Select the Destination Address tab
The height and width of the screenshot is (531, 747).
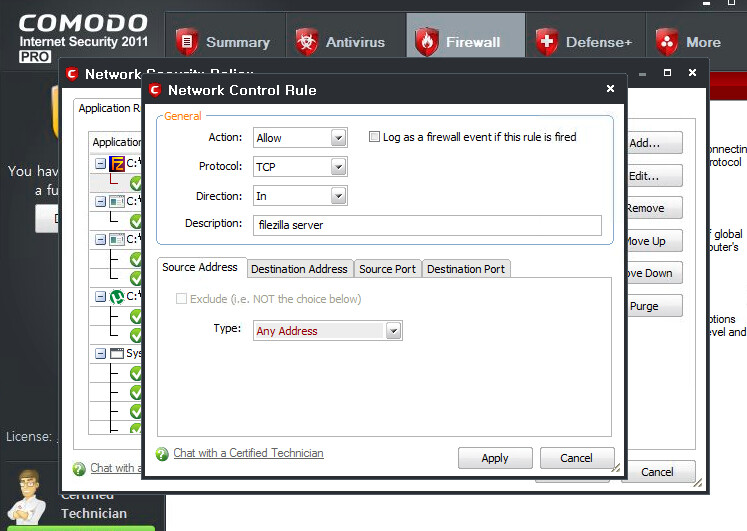pyautogui.click(x=299, y=269)
